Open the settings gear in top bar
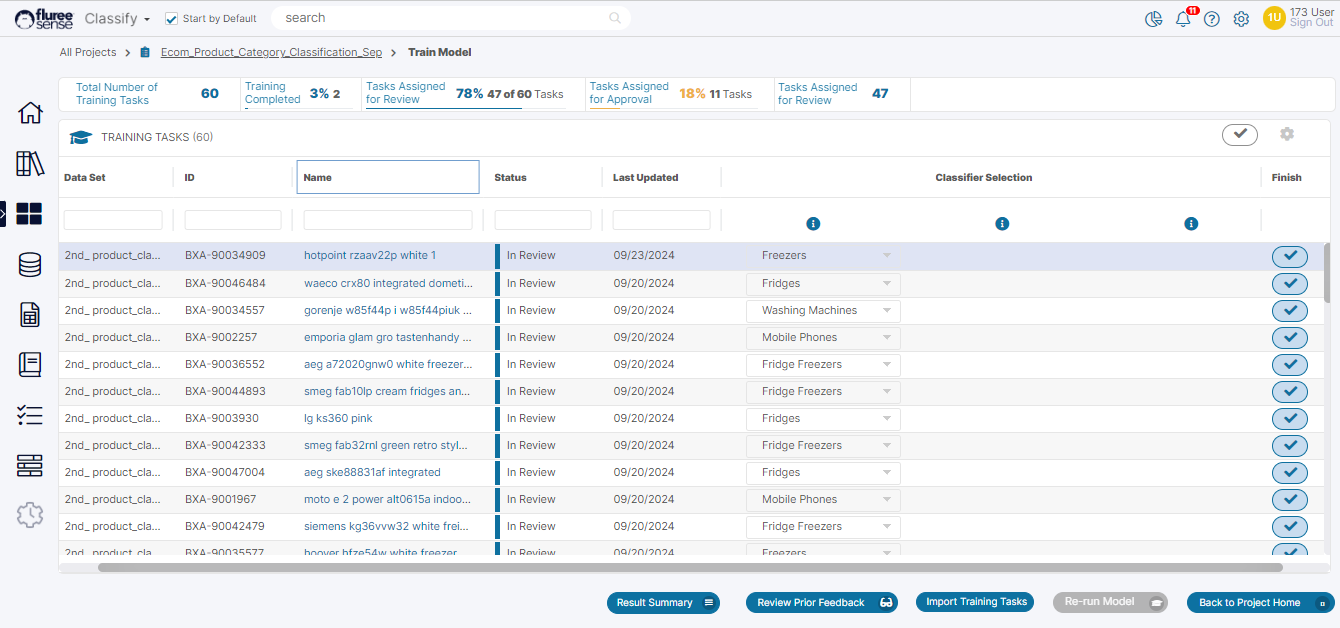 click(x=1241, y=19)
